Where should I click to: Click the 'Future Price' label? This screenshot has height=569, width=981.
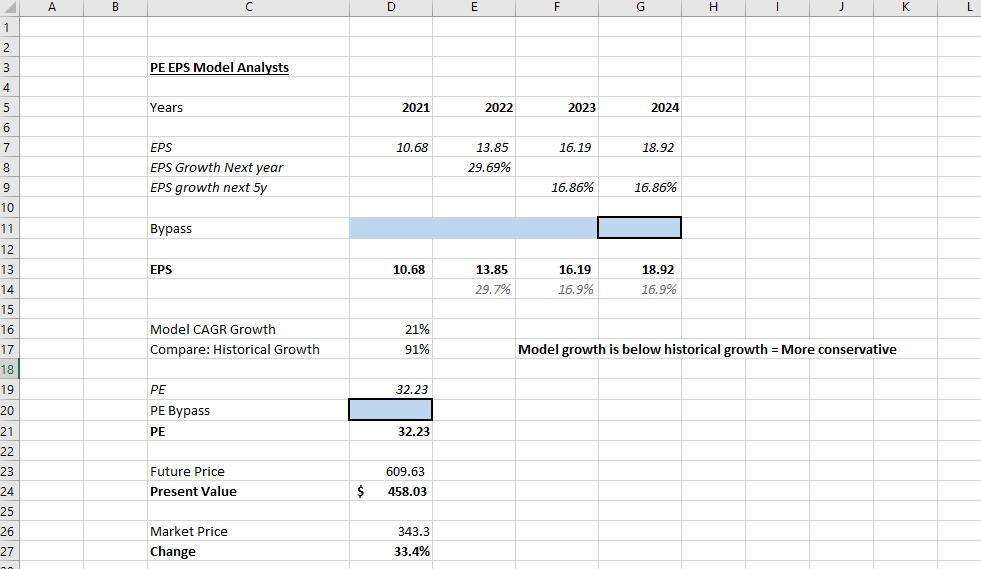(x=248, y=471)
